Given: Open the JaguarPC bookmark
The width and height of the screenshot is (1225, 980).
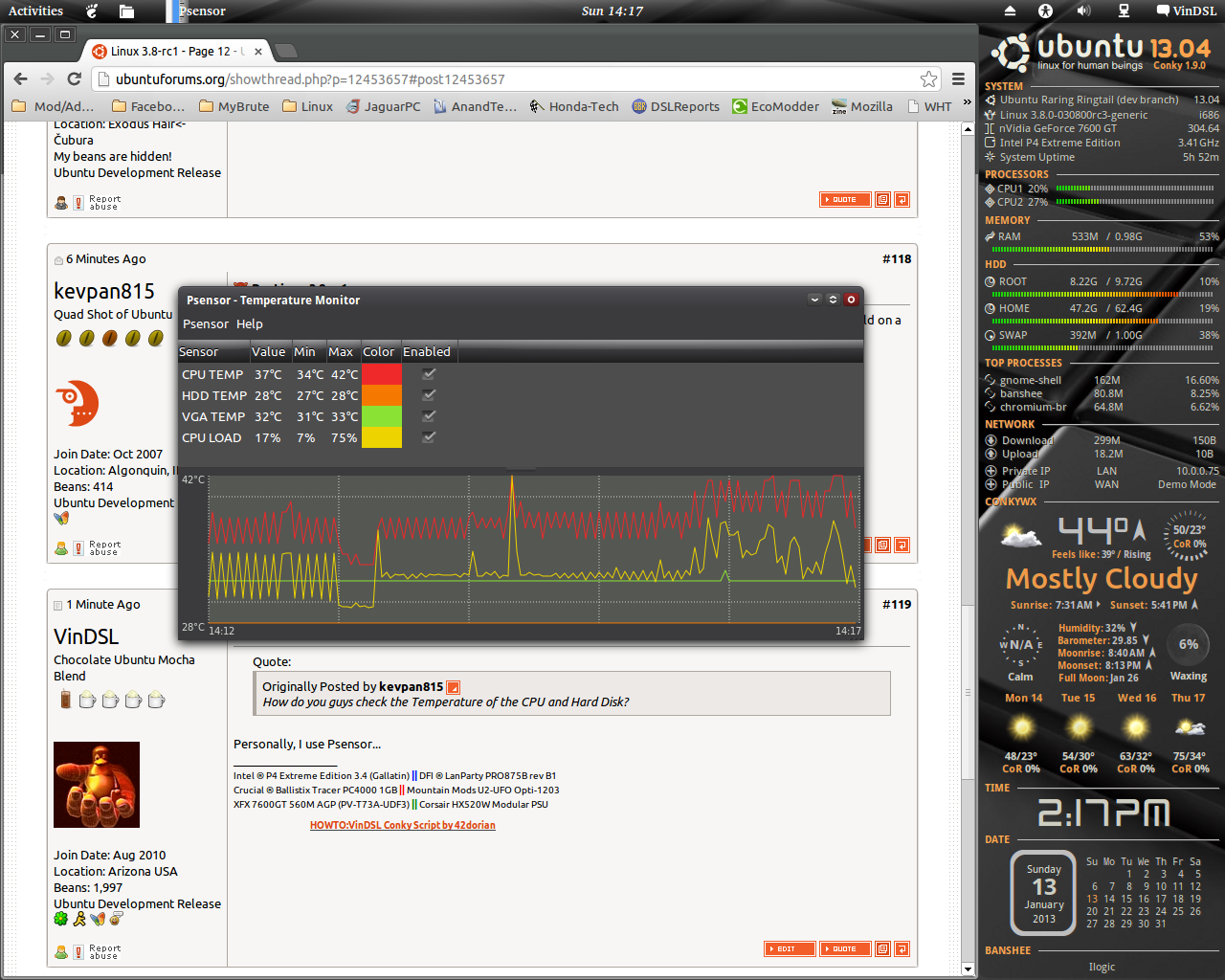Looking at the screenshot, I should tap(383, 106).
